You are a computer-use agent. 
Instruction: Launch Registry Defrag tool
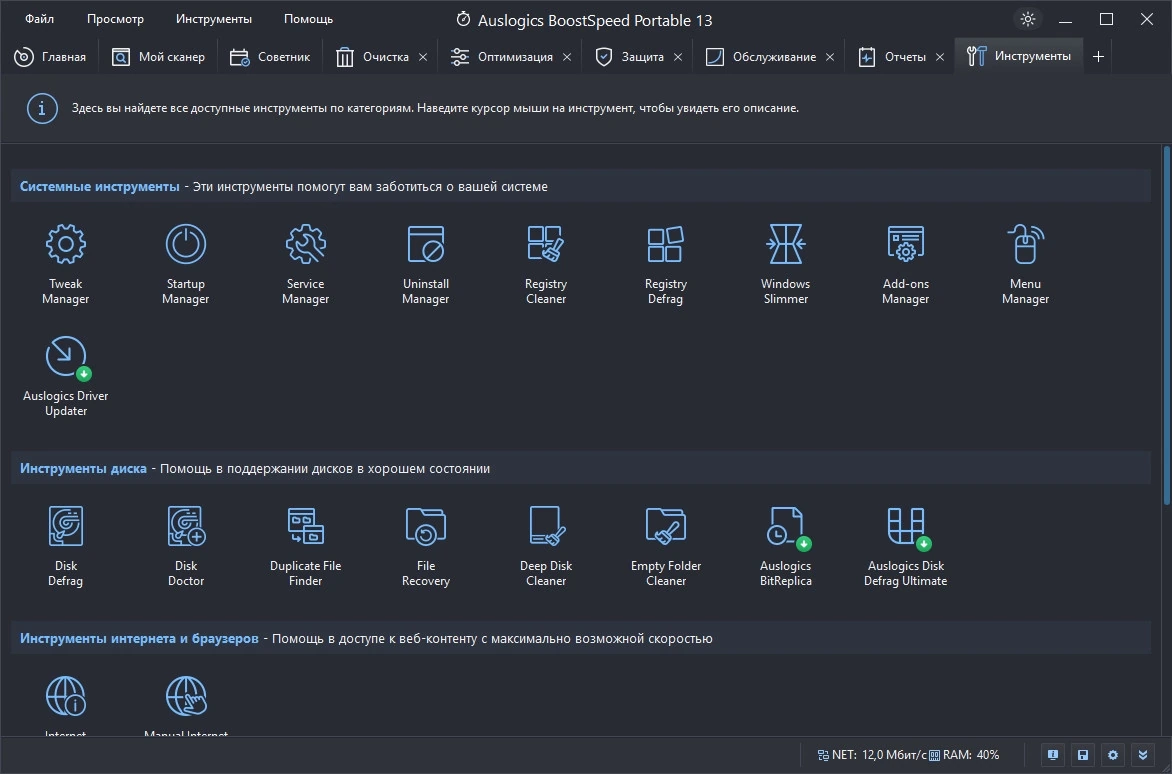click(665, 264)
